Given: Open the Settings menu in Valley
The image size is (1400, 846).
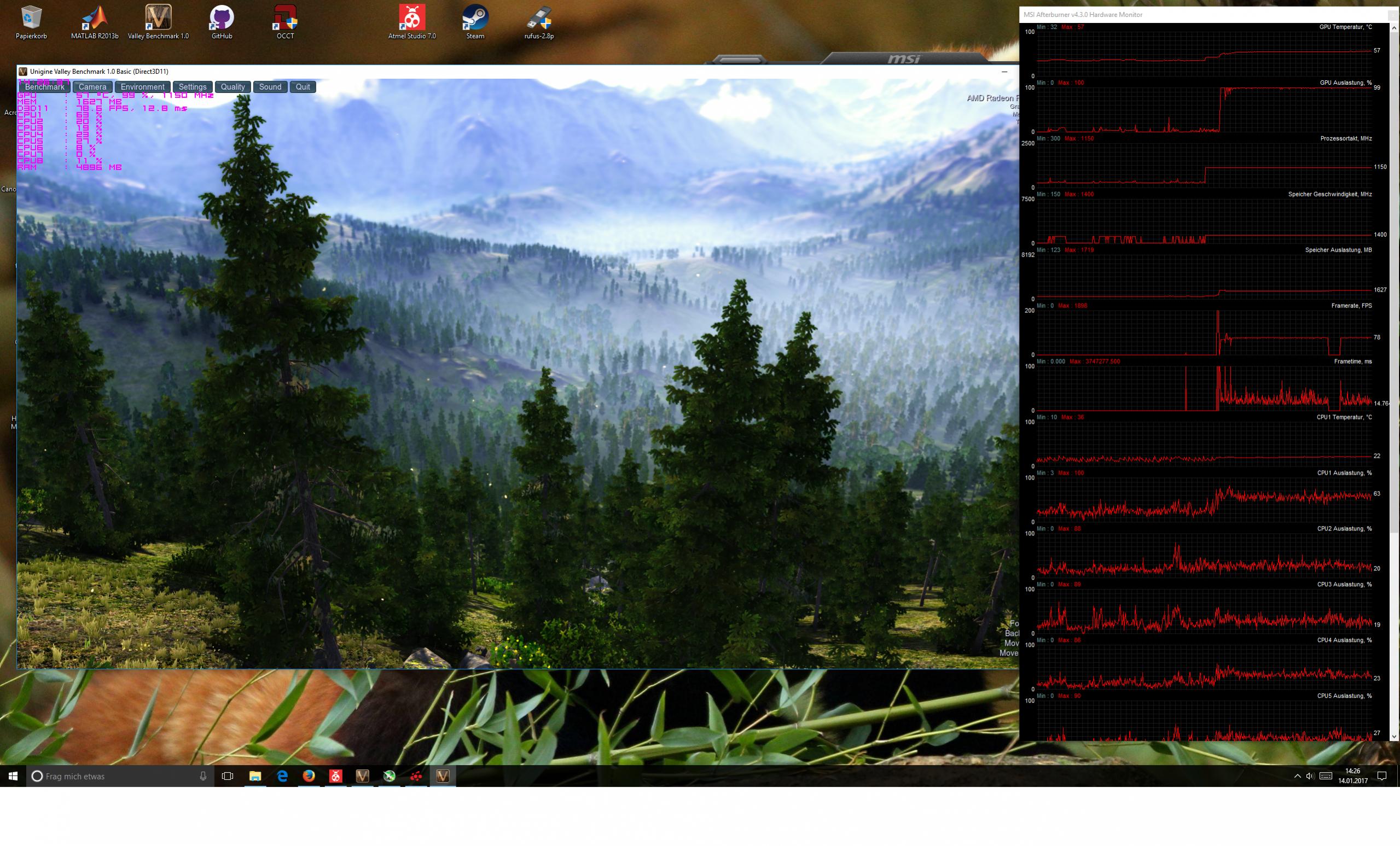Looking at the screenshot, I should pyautogui.click(x=193, y=87).
